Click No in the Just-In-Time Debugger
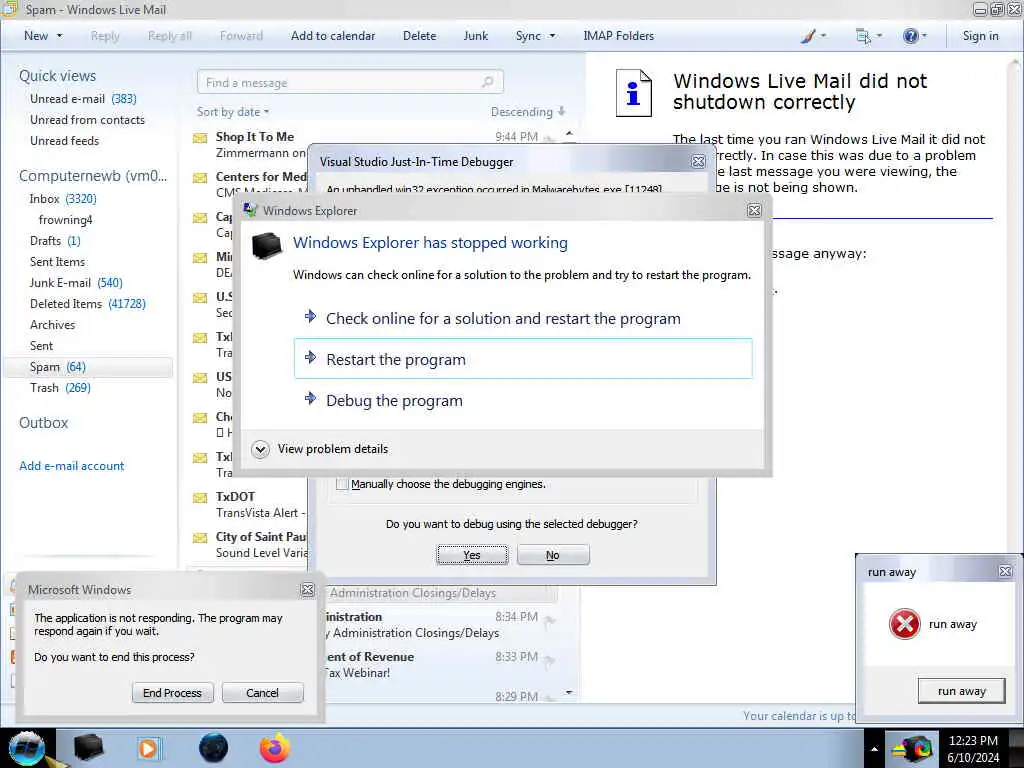The width and height of the screenshot is (1024, 768). coord(553,554)
